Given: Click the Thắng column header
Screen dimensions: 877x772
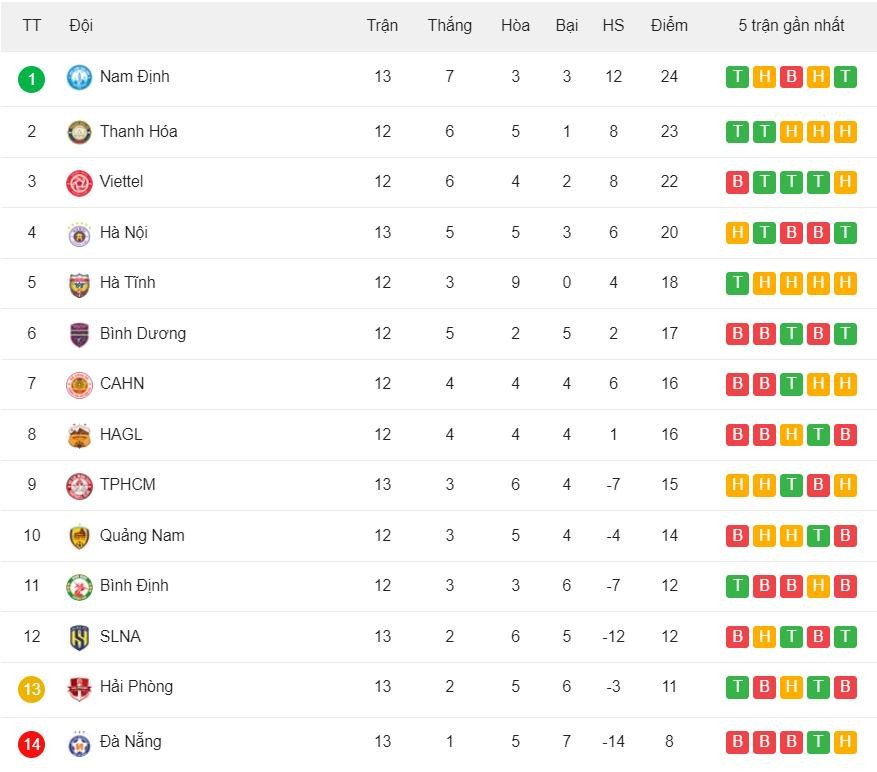Looking at the screenshot, I should 449,25.
